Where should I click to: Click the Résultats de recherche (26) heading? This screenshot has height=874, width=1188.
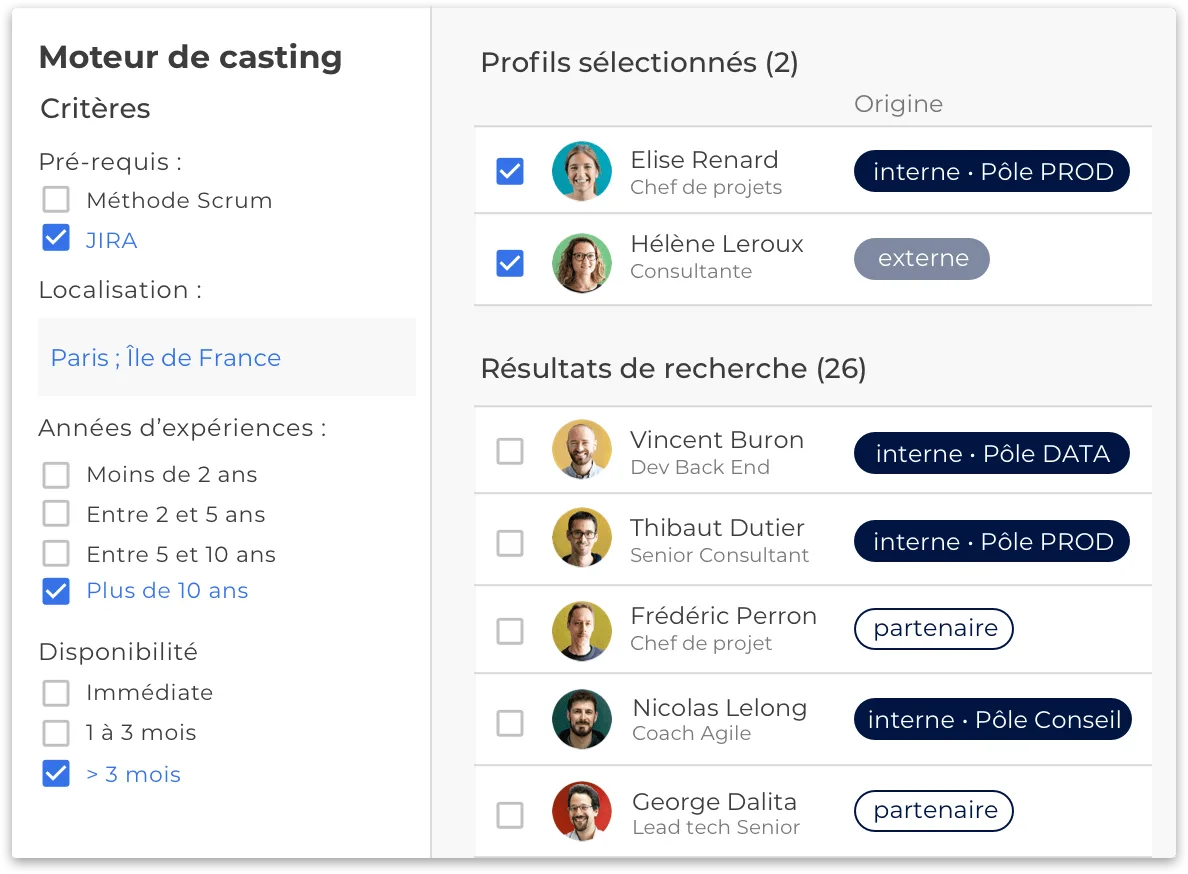(x=674, y=369)
